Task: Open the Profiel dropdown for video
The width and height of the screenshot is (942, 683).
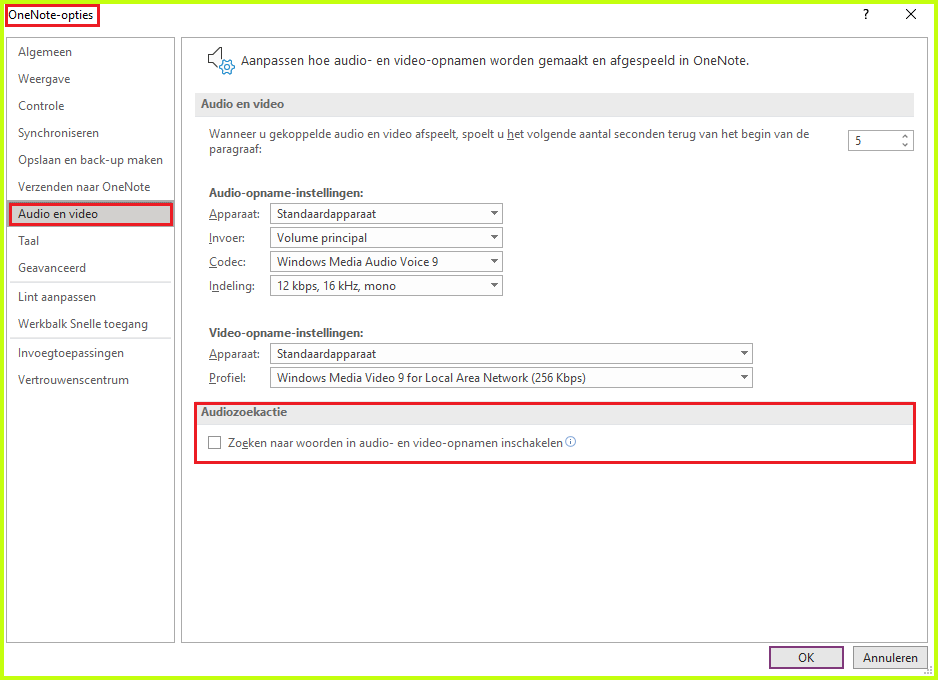Action: (x=513, y=379)
